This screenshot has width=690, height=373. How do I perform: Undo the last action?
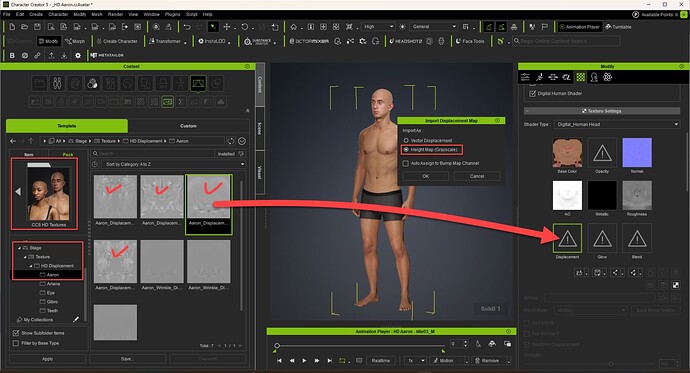click(187, 27)
